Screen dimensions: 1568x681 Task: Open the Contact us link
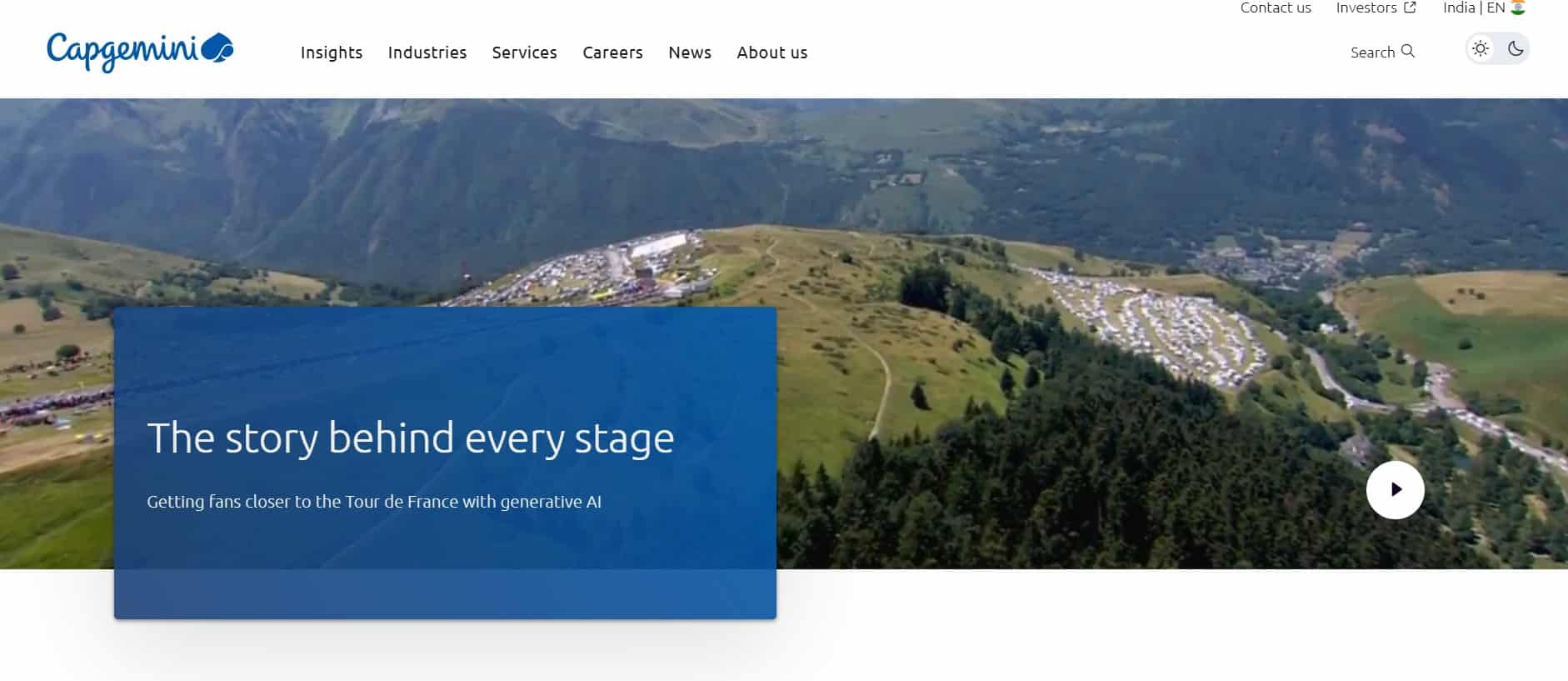tap(1276, 8)
